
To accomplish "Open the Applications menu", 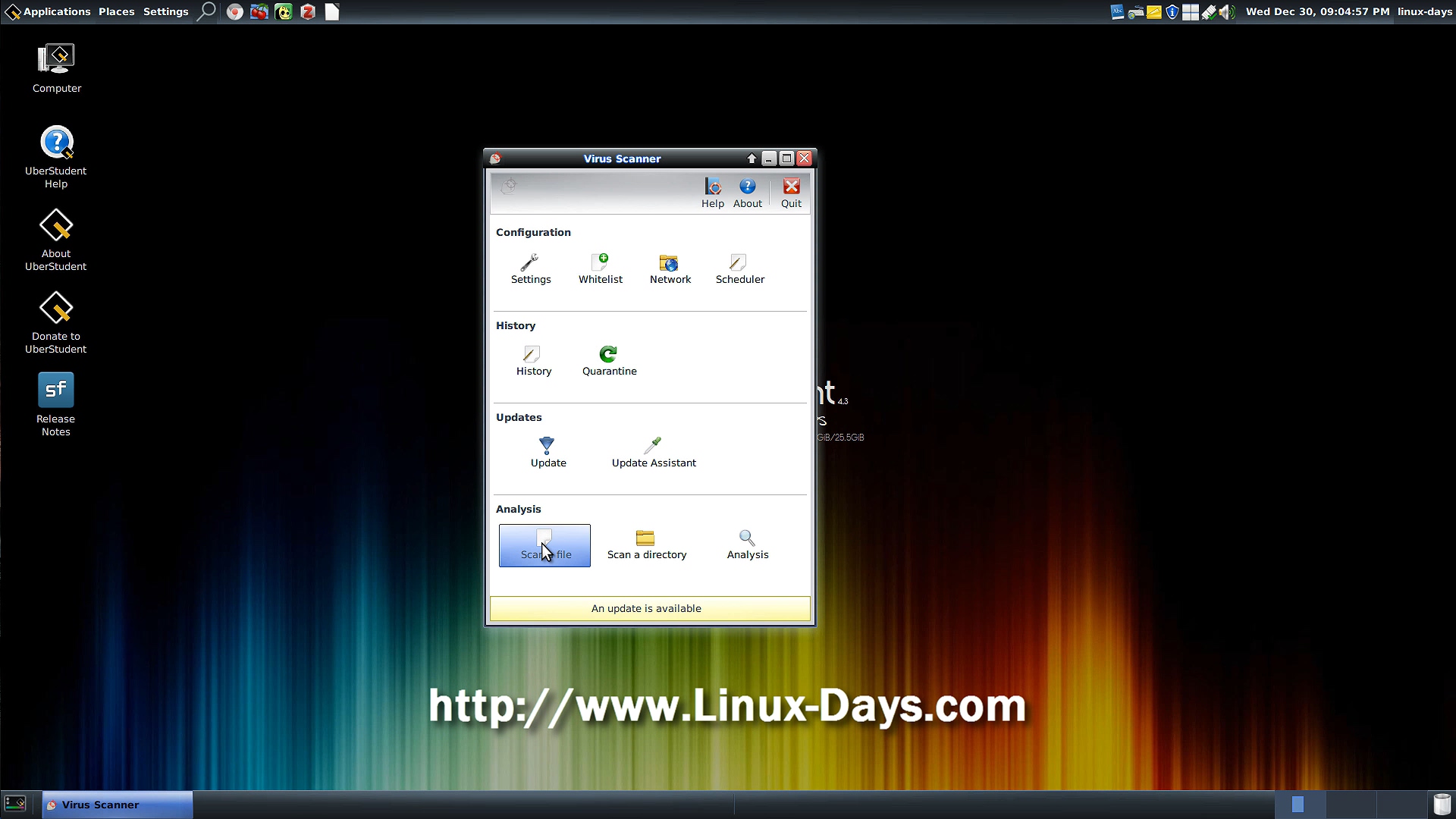I will point(48,11).
